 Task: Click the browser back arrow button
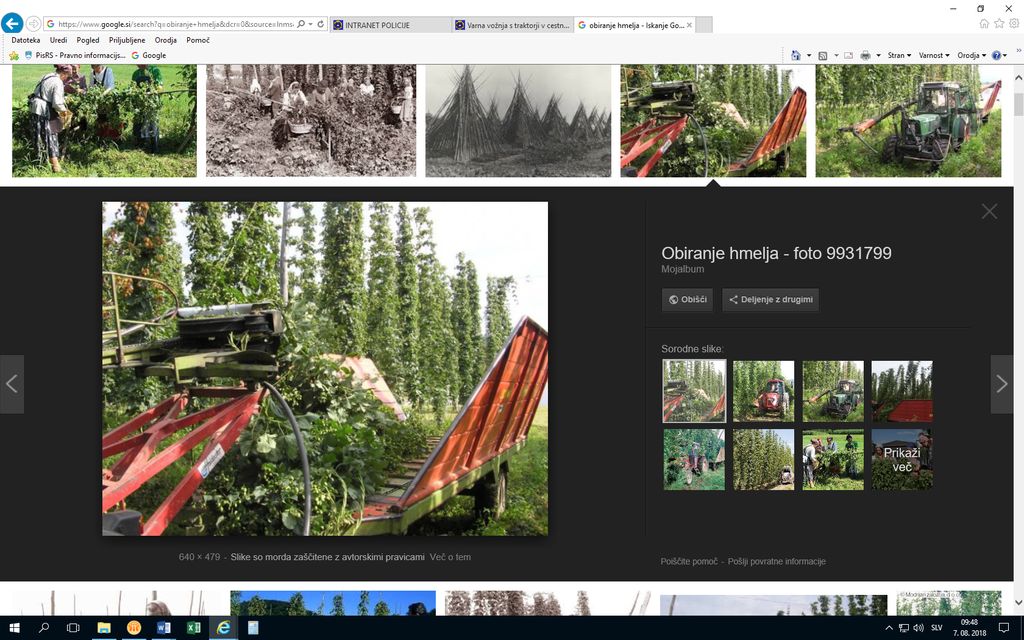tap(13, 23)
